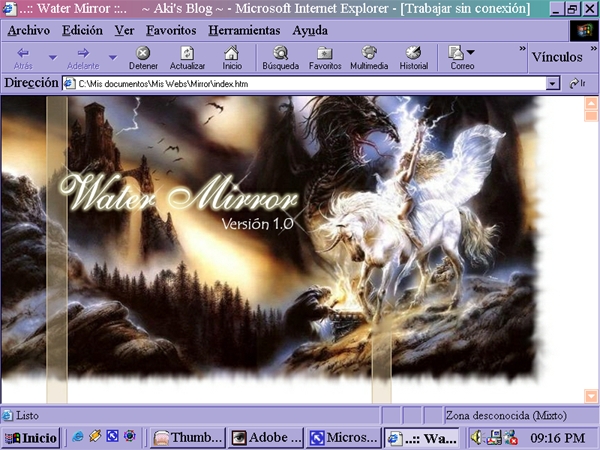Click the page icon in address bar
The width and height of the screenshot is (600, 450).
70,83
